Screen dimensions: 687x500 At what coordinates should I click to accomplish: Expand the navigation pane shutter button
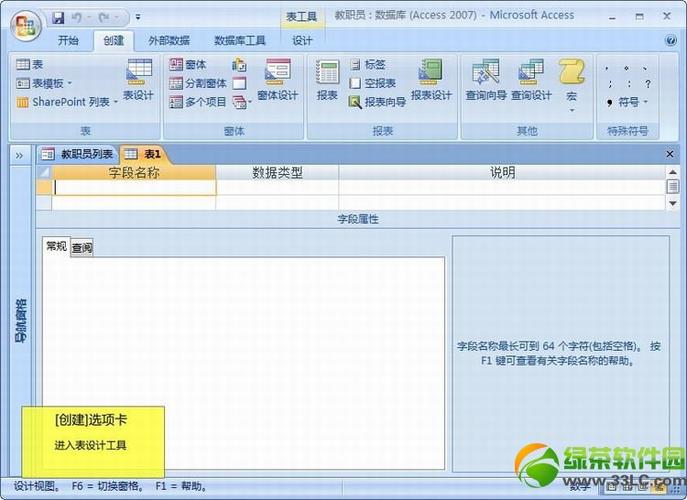[19, 156]
